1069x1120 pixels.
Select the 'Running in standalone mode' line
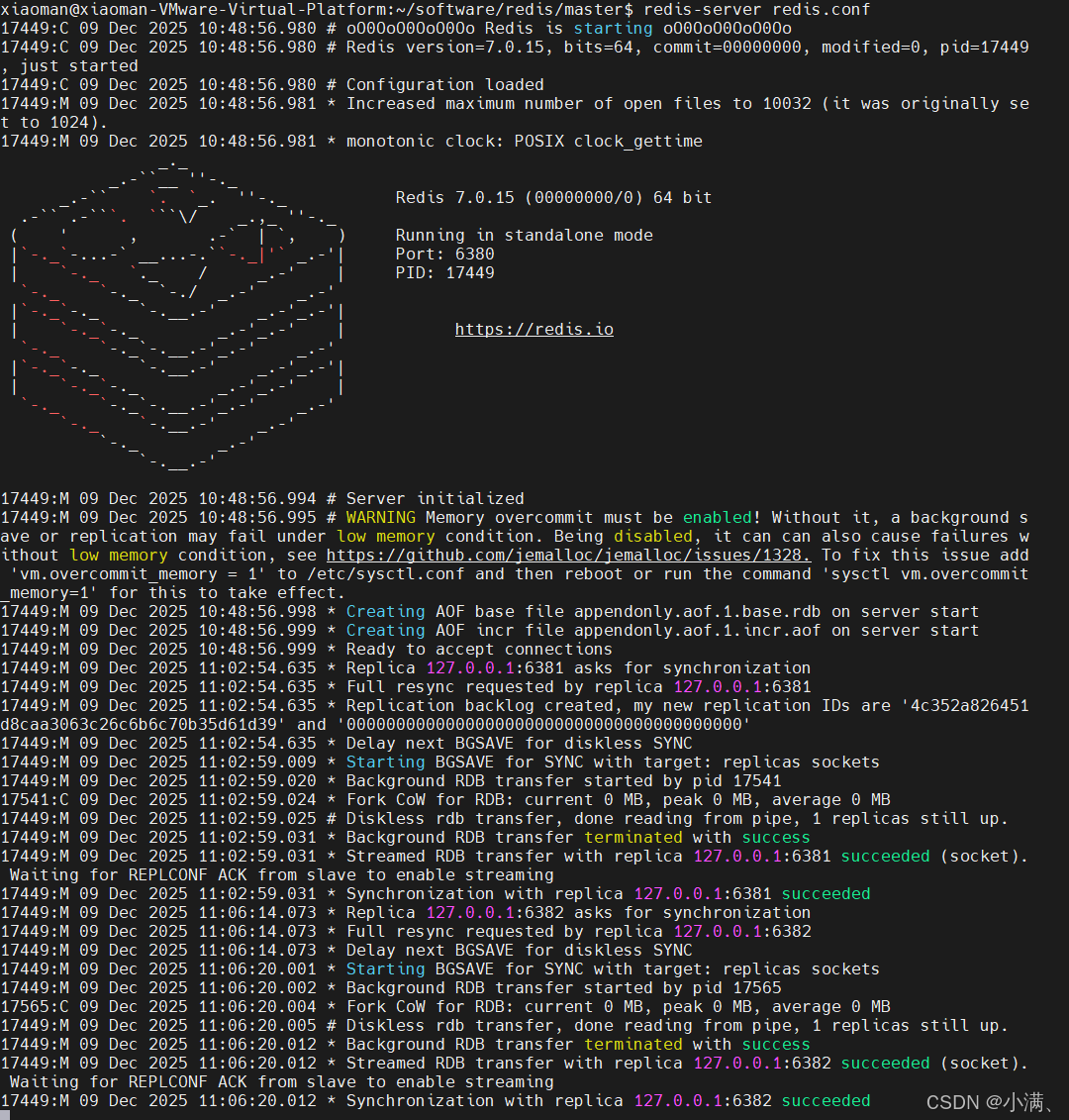coord(525,235)
